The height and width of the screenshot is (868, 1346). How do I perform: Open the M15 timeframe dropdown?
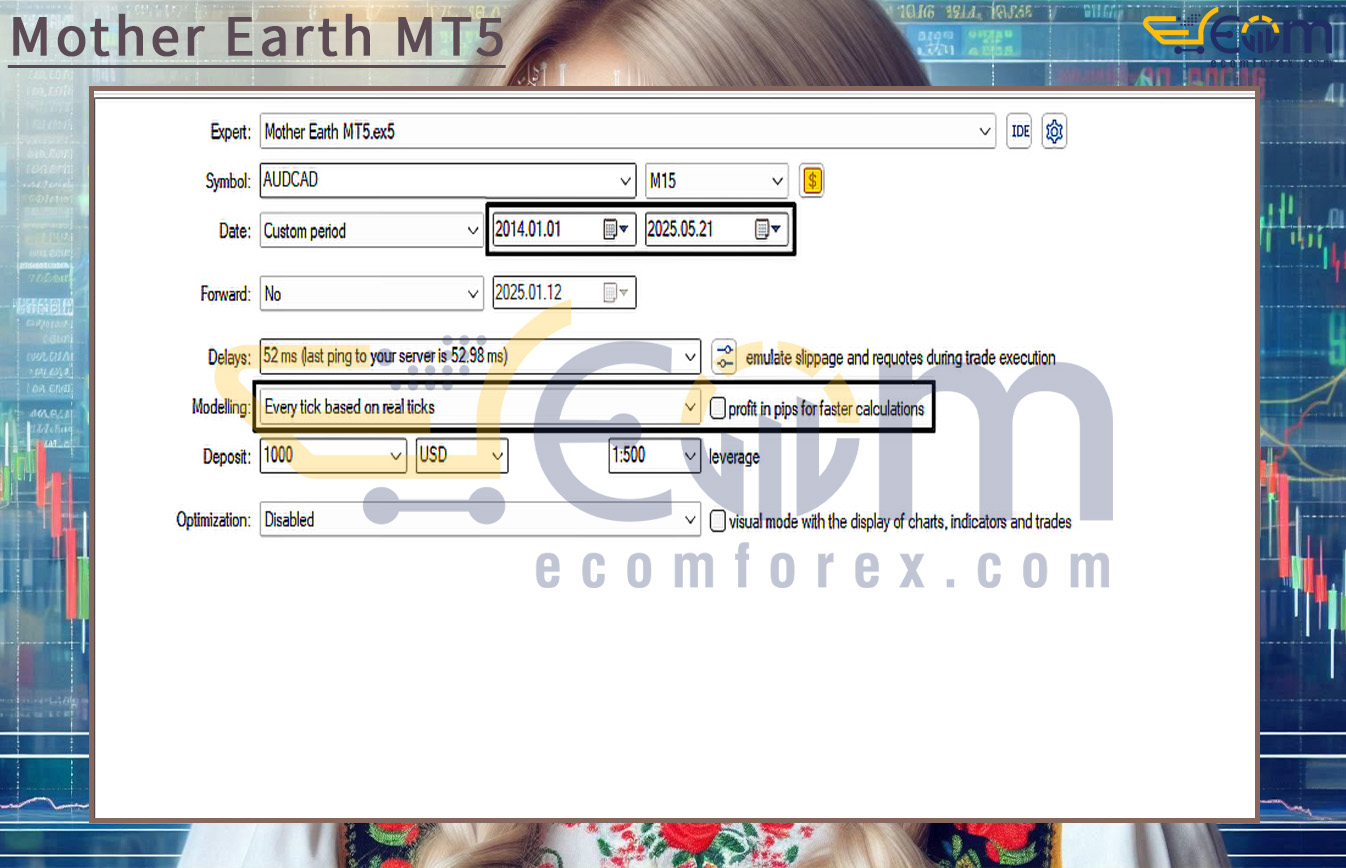[778, 181]
